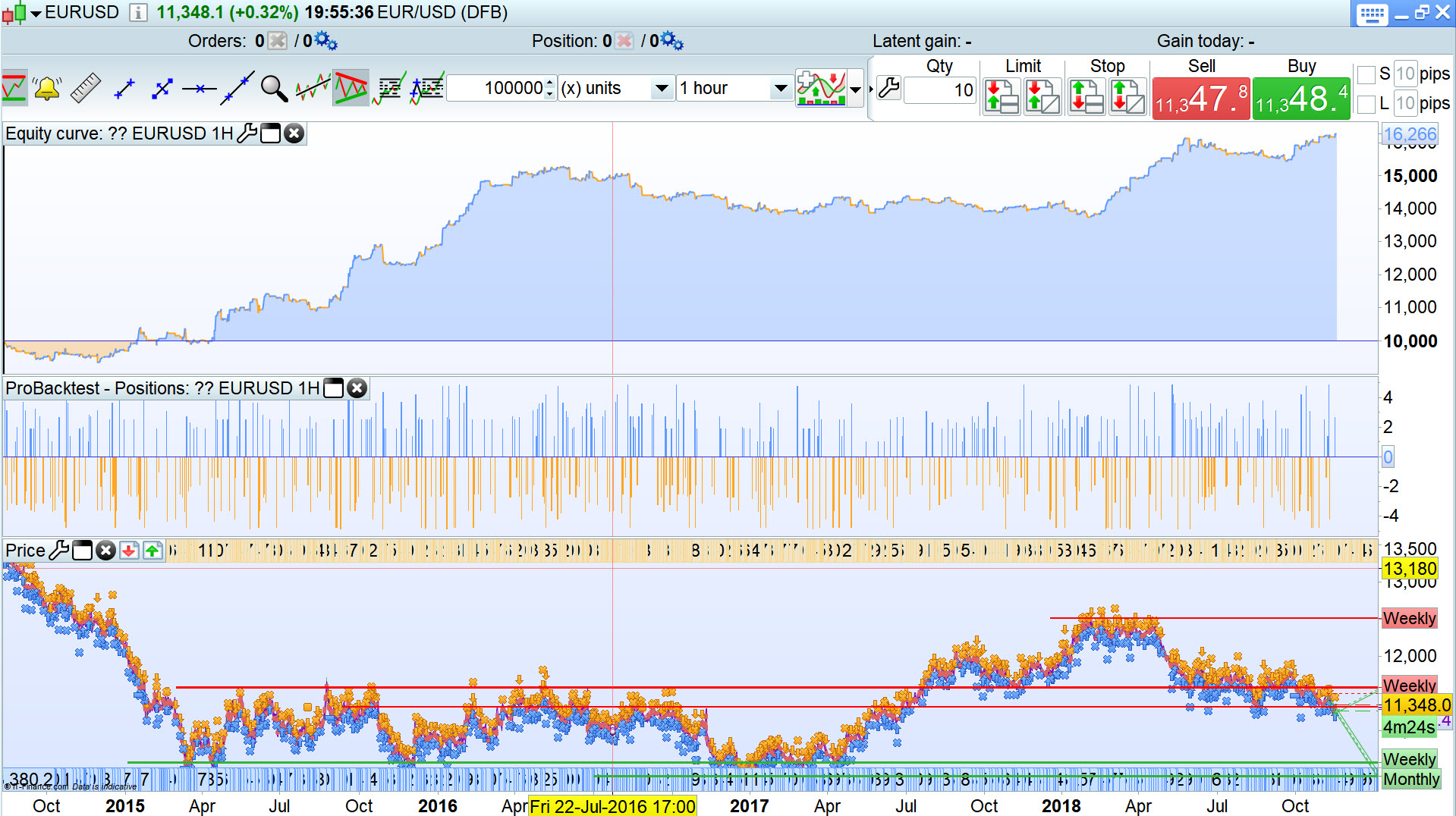Image resolution: width=1456 pixels, height=816 pixels.
Task: Open position settings gears
Action: 671,41
